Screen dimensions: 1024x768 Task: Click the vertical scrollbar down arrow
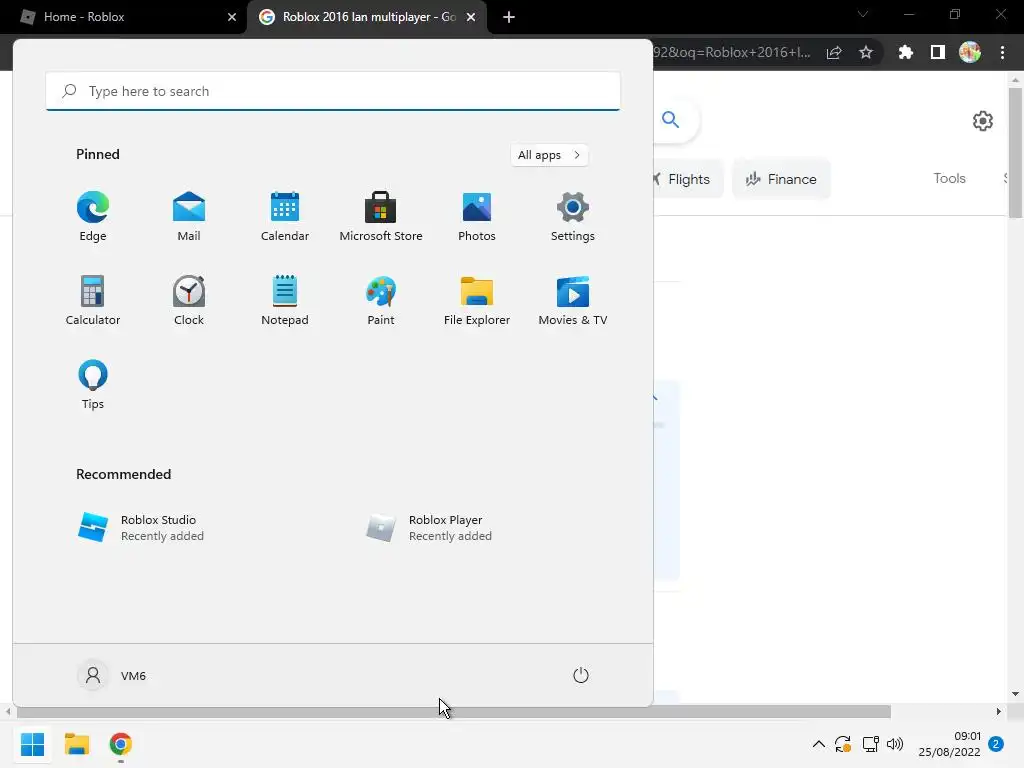click(x=1015, y=694)
